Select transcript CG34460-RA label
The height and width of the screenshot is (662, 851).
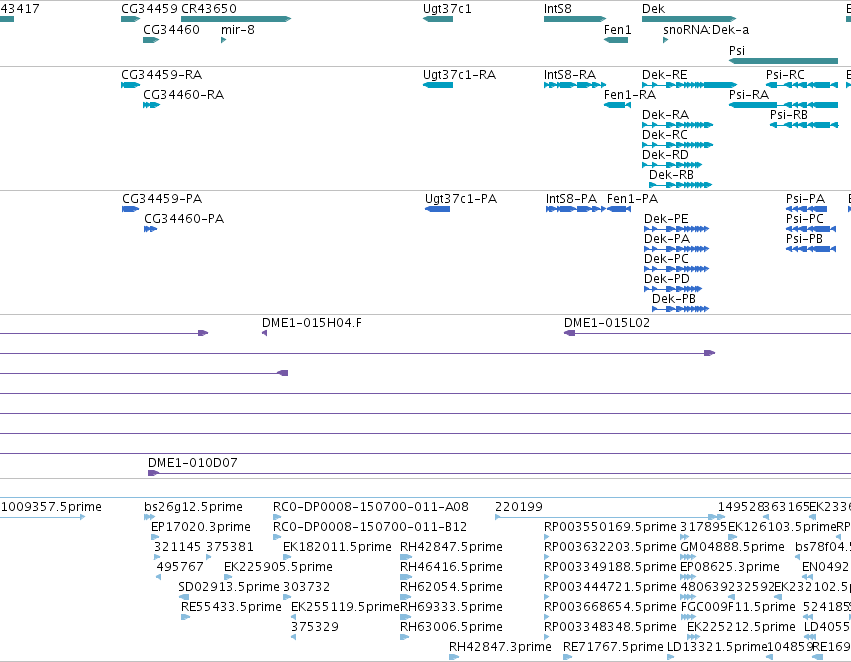pos(183,94)
